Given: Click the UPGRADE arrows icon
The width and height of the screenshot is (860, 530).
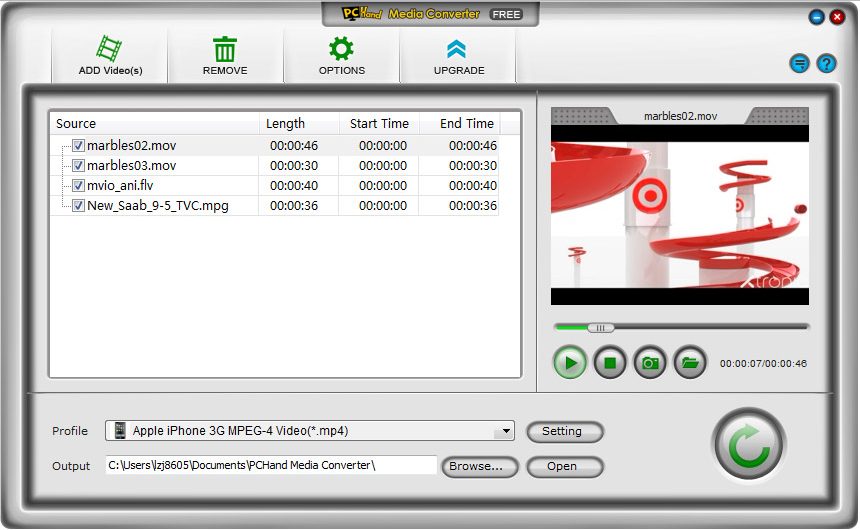Looking at the screenshot, I should pos(458,49).
